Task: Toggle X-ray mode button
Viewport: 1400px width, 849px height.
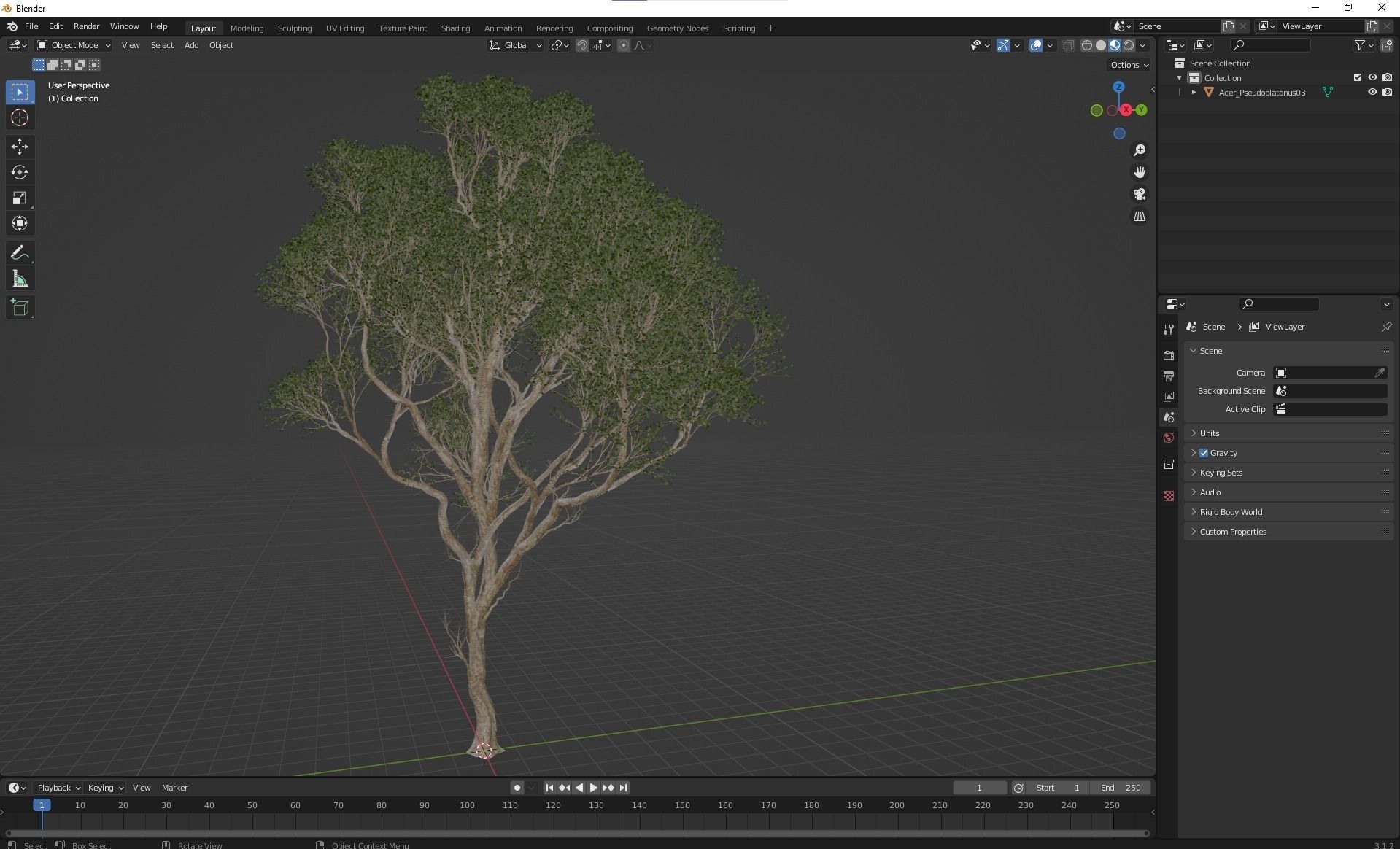Action: (1068, 45)
